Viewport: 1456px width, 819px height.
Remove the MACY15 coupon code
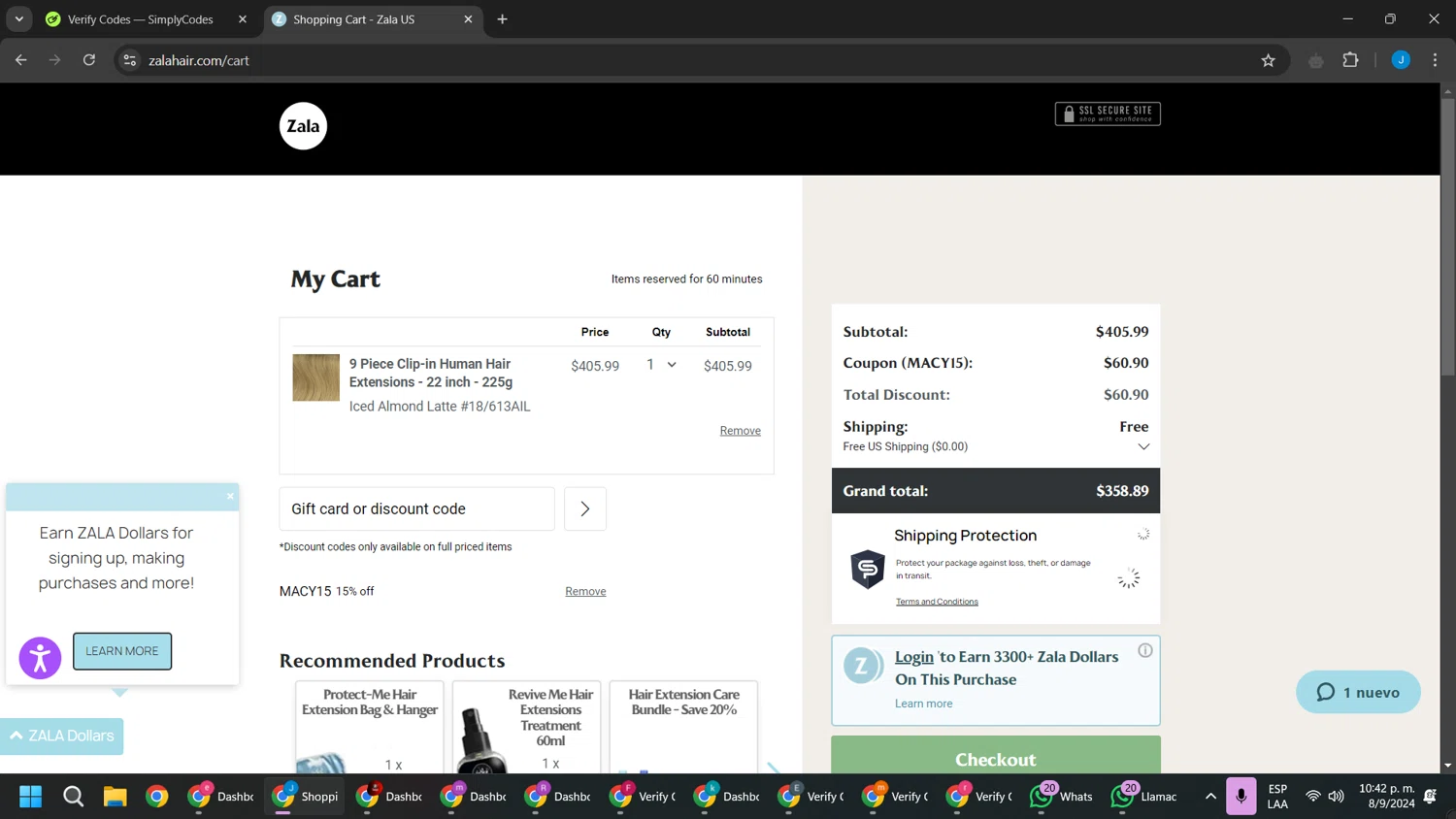point(585,591)
